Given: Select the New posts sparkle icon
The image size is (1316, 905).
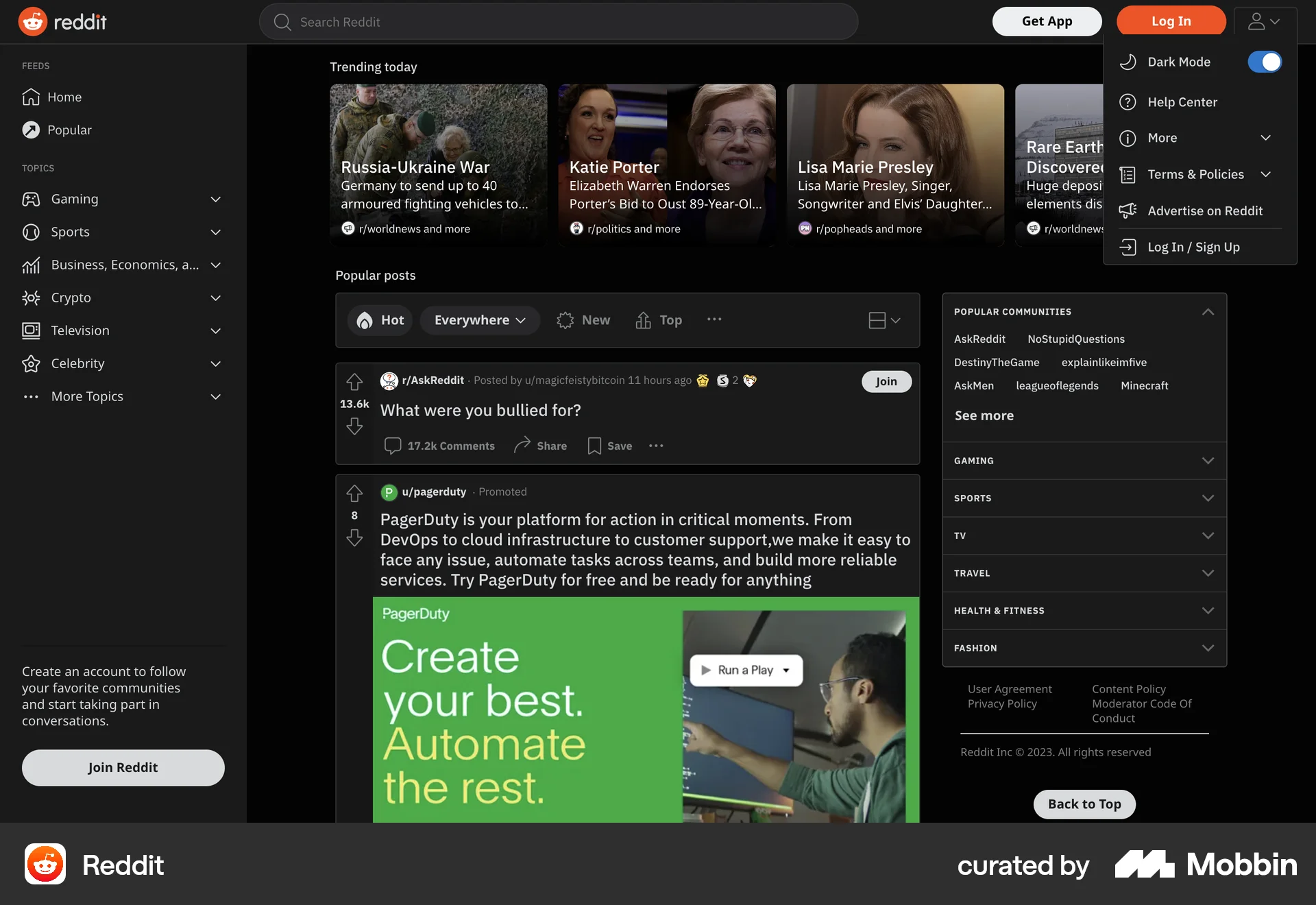Looking at the screenshot, I should [x=565, y=319].
